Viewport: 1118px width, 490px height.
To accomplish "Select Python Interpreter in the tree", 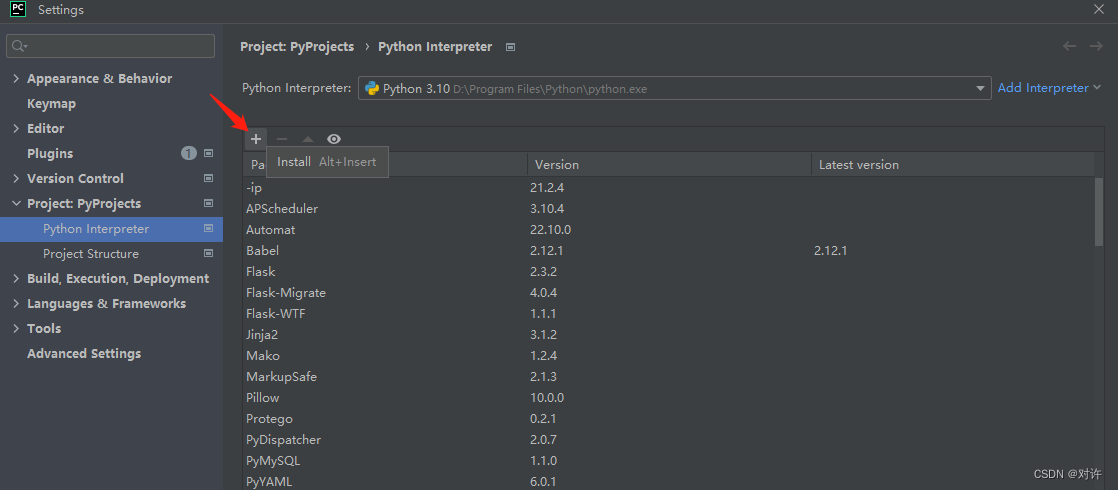I will (x=111, y=229).
